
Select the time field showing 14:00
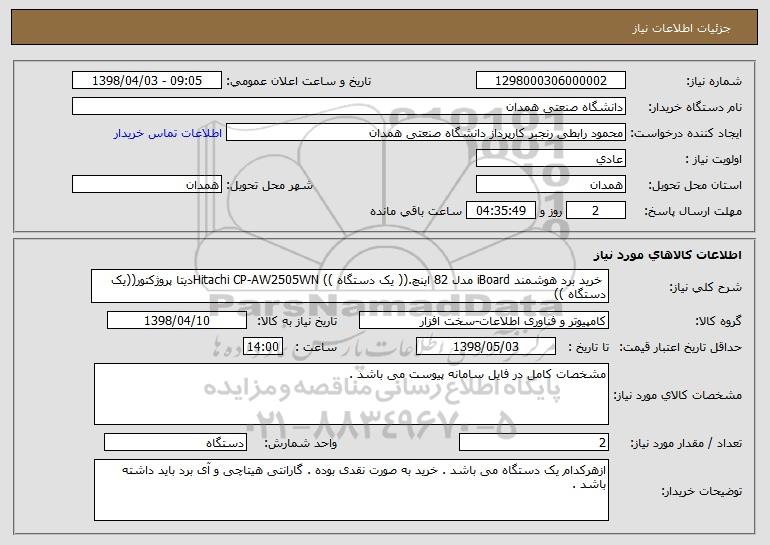[x=263, y=347]
